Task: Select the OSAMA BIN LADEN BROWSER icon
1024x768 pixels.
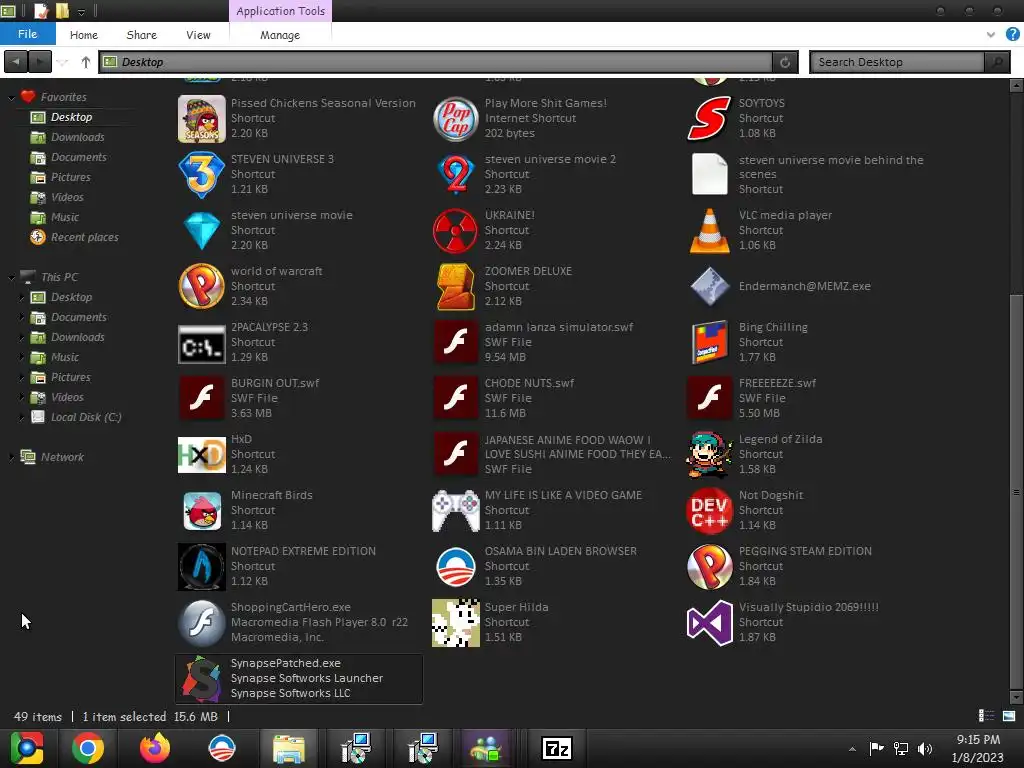Action: tap(456, 567)
